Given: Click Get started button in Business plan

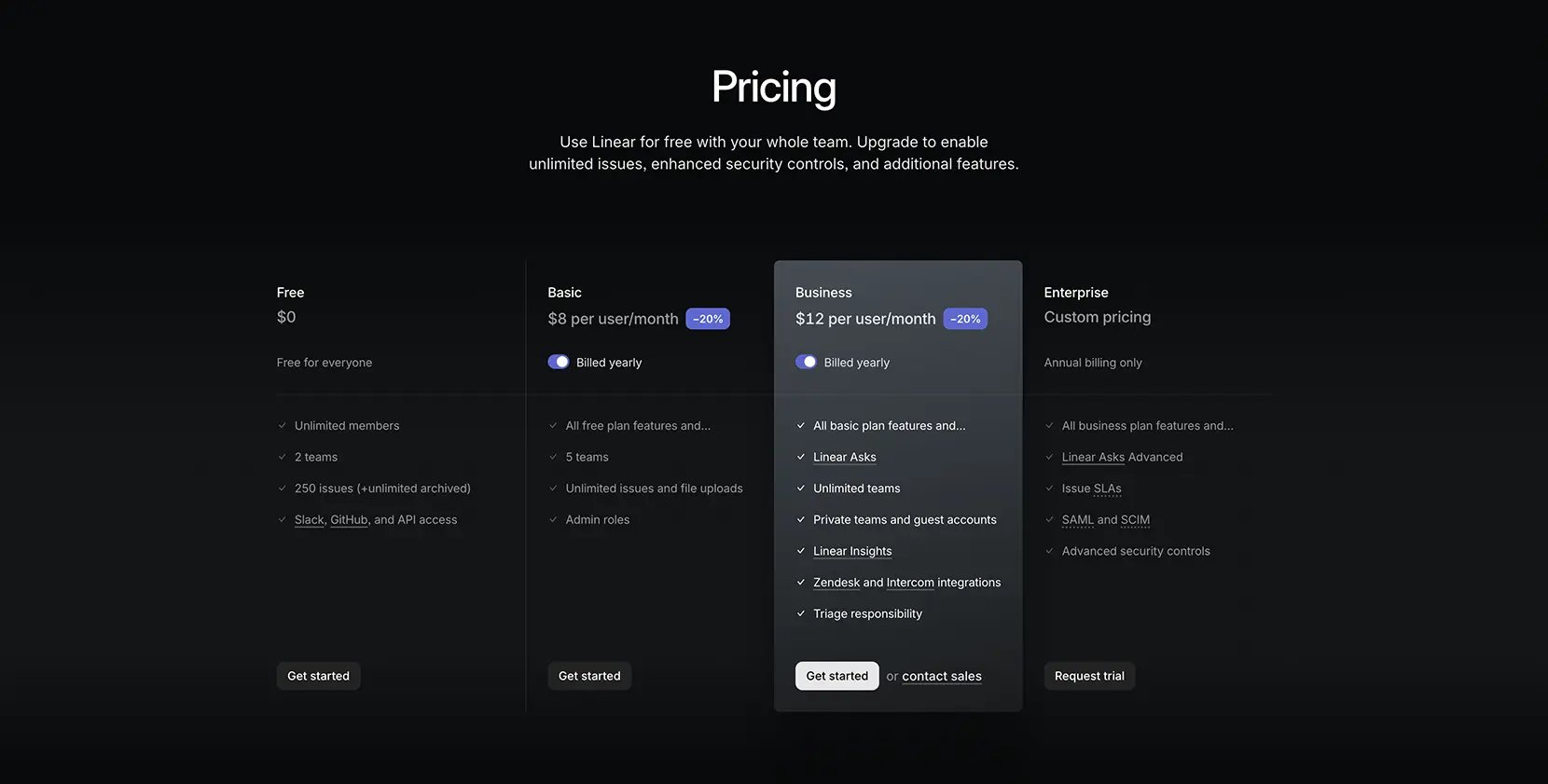Looking at the screenshot, I should [x=836, y=676].
